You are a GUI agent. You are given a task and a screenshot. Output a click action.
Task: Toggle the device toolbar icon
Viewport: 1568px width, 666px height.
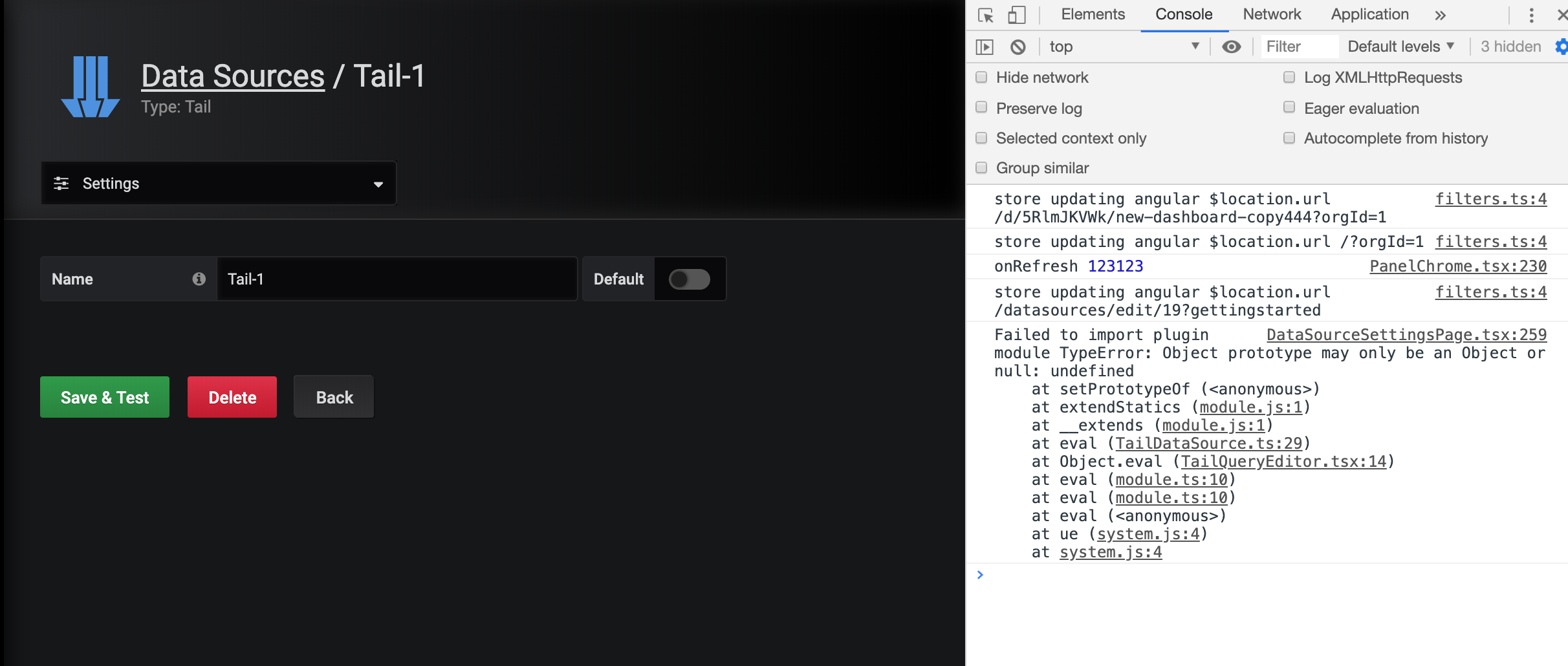tap(1016, 14)
